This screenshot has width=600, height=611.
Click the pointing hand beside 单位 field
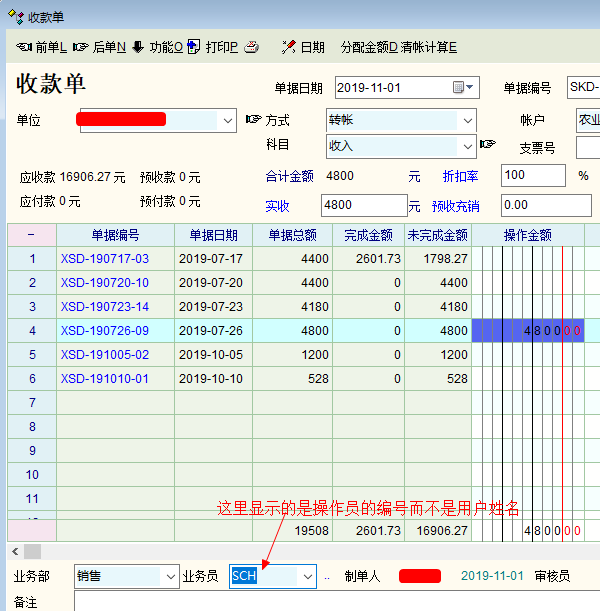pyautogui.click(x=254, y=120)
